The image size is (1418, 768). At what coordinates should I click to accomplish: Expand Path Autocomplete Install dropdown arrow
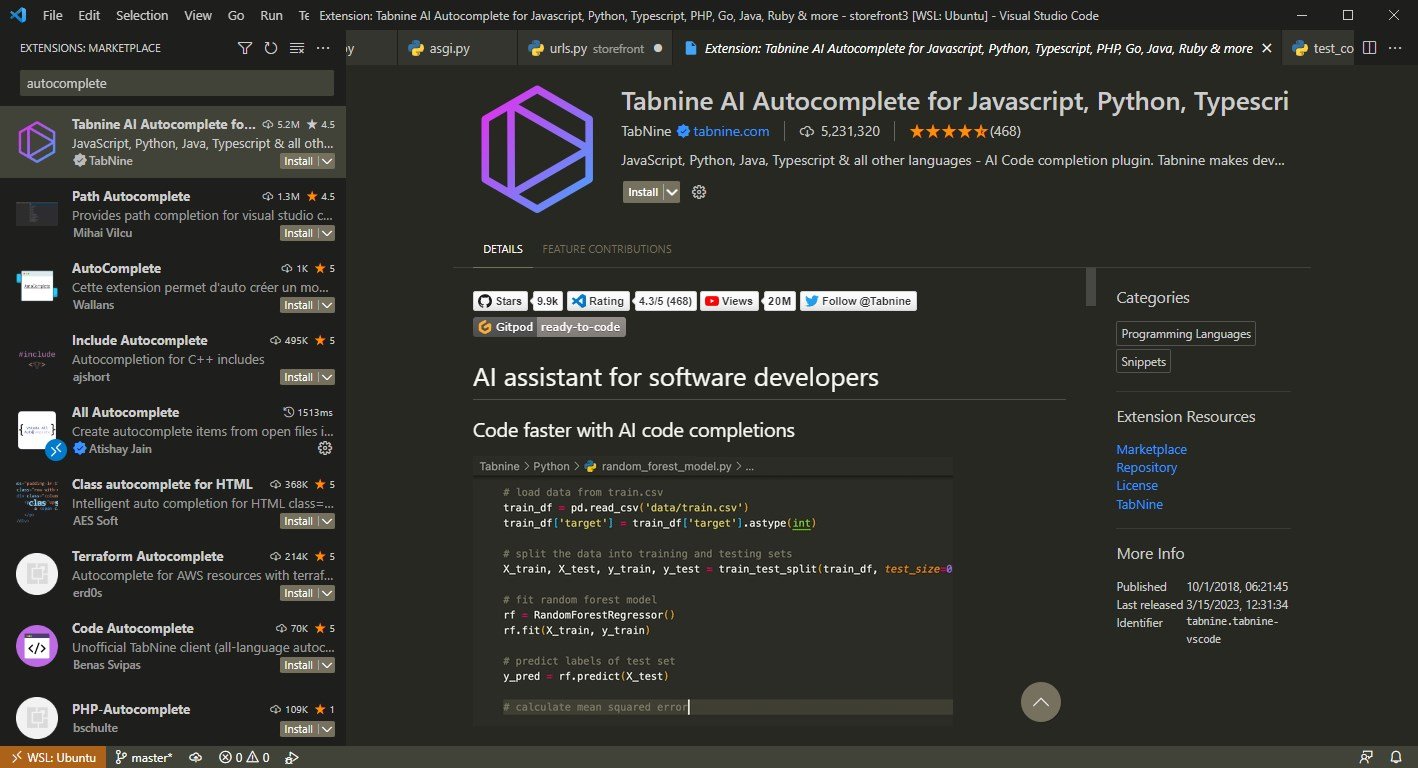point(327,233)
